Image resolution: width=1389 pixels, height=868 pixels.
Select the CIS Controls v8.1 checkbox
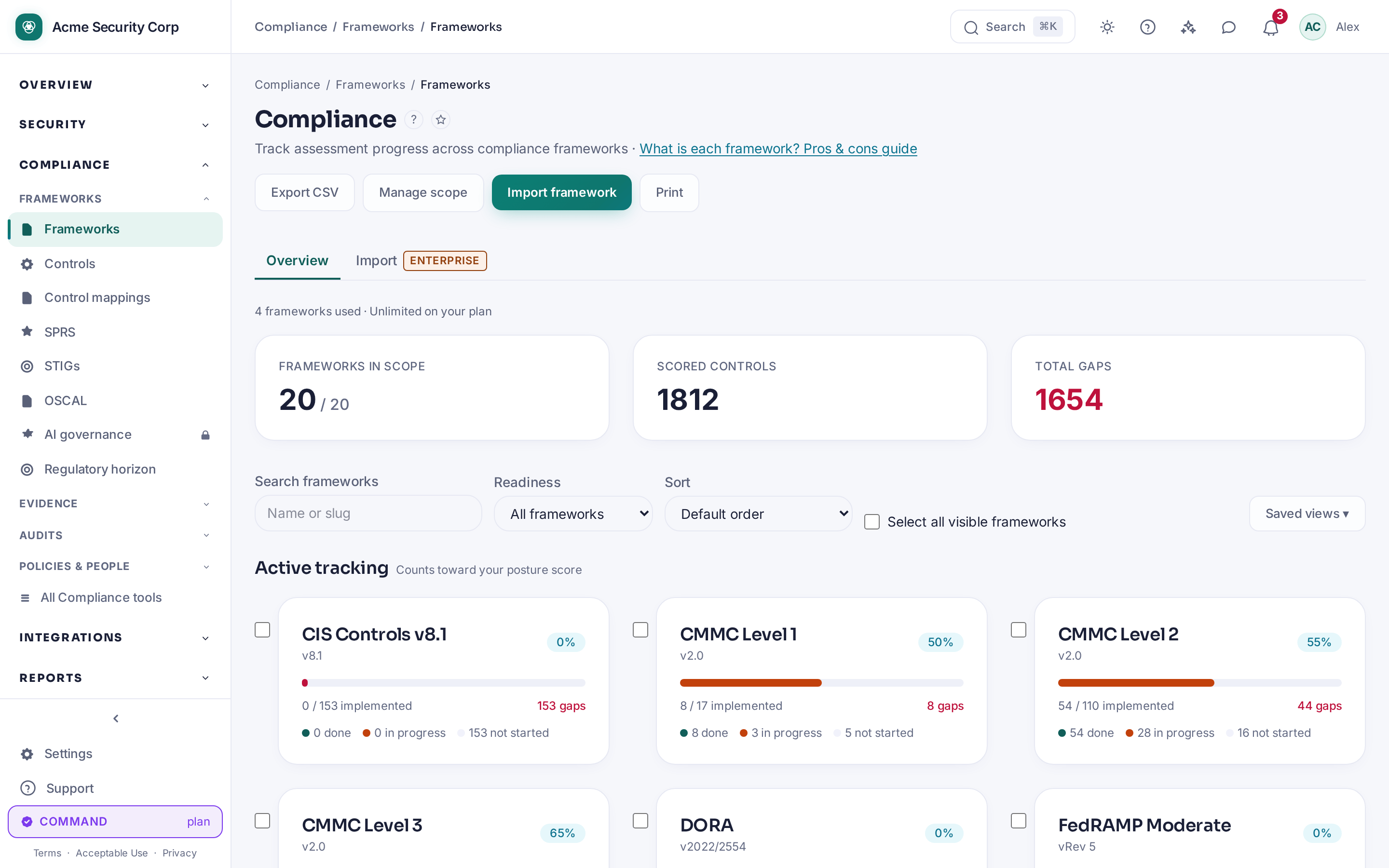coord(262,630)
